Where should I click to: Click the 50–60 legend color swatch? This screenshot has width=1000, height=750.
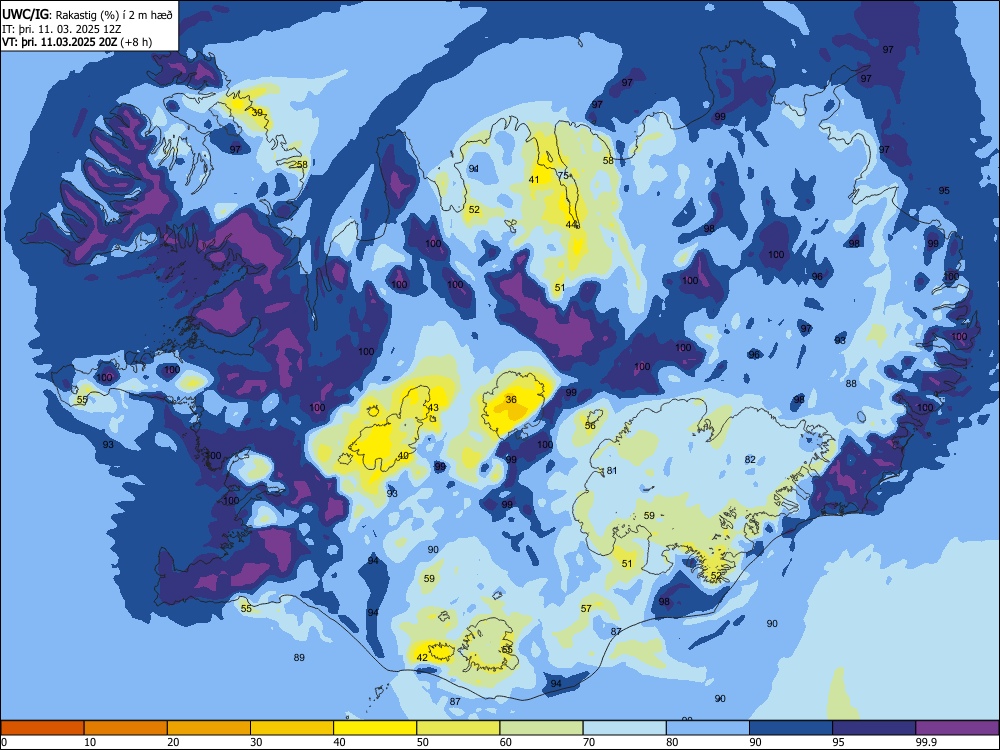[x=458, y=728]
